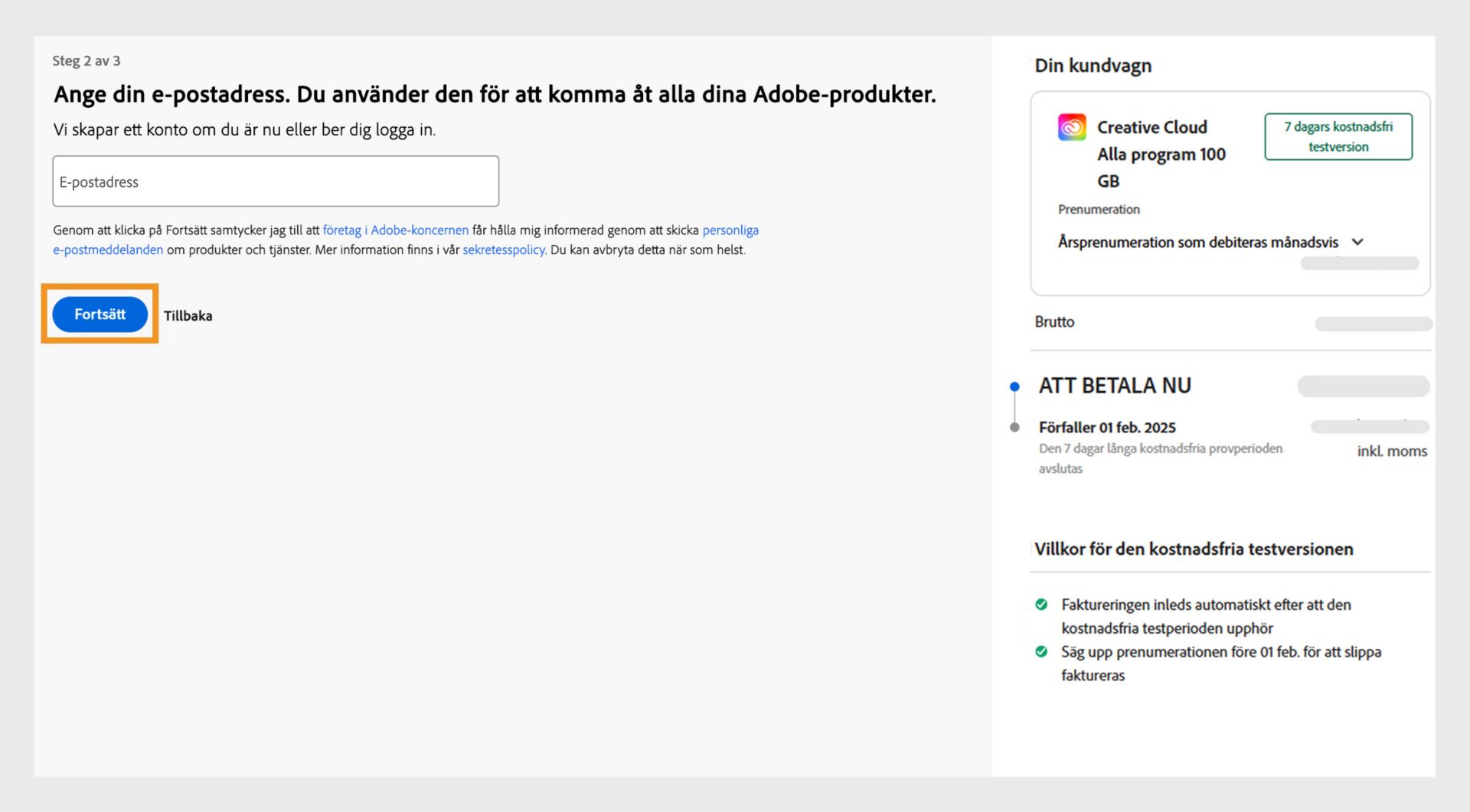Image resolution: width=1470 pixels, height=812 pixels.
Task: Click the Ange din e-postadress main heading
Action: [495, 94]
